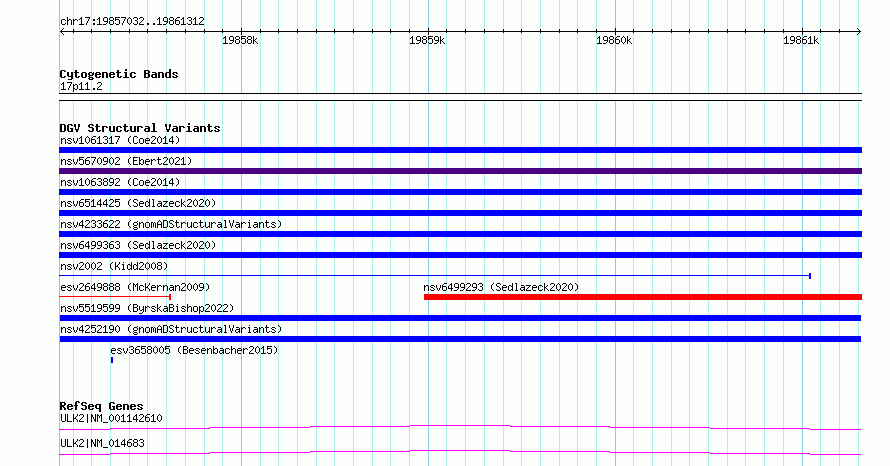The height and width of the screenshot is (466, 890).
Task: Open variant nsv2002 (Kidd2008) label
Action: tap(114, 266)
